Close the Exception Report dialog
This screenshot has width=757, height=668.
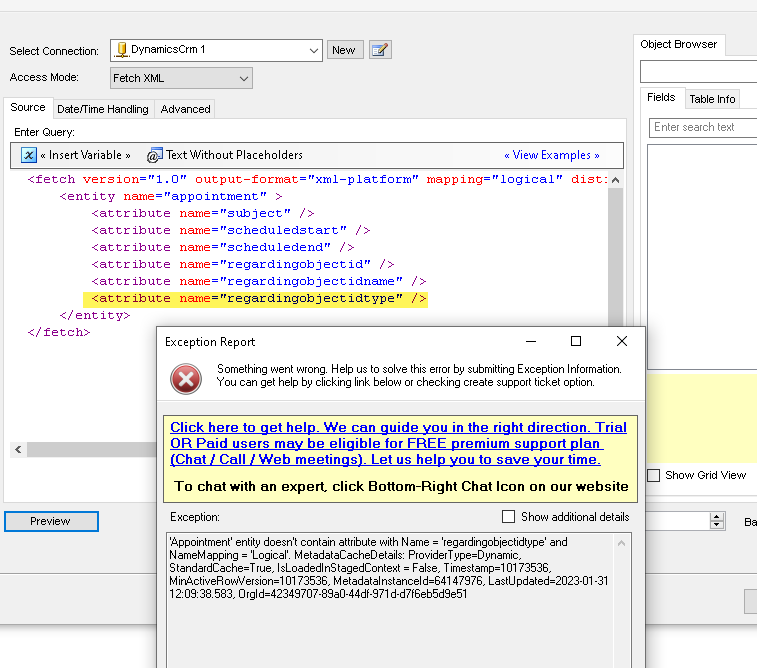coord(622,342)
